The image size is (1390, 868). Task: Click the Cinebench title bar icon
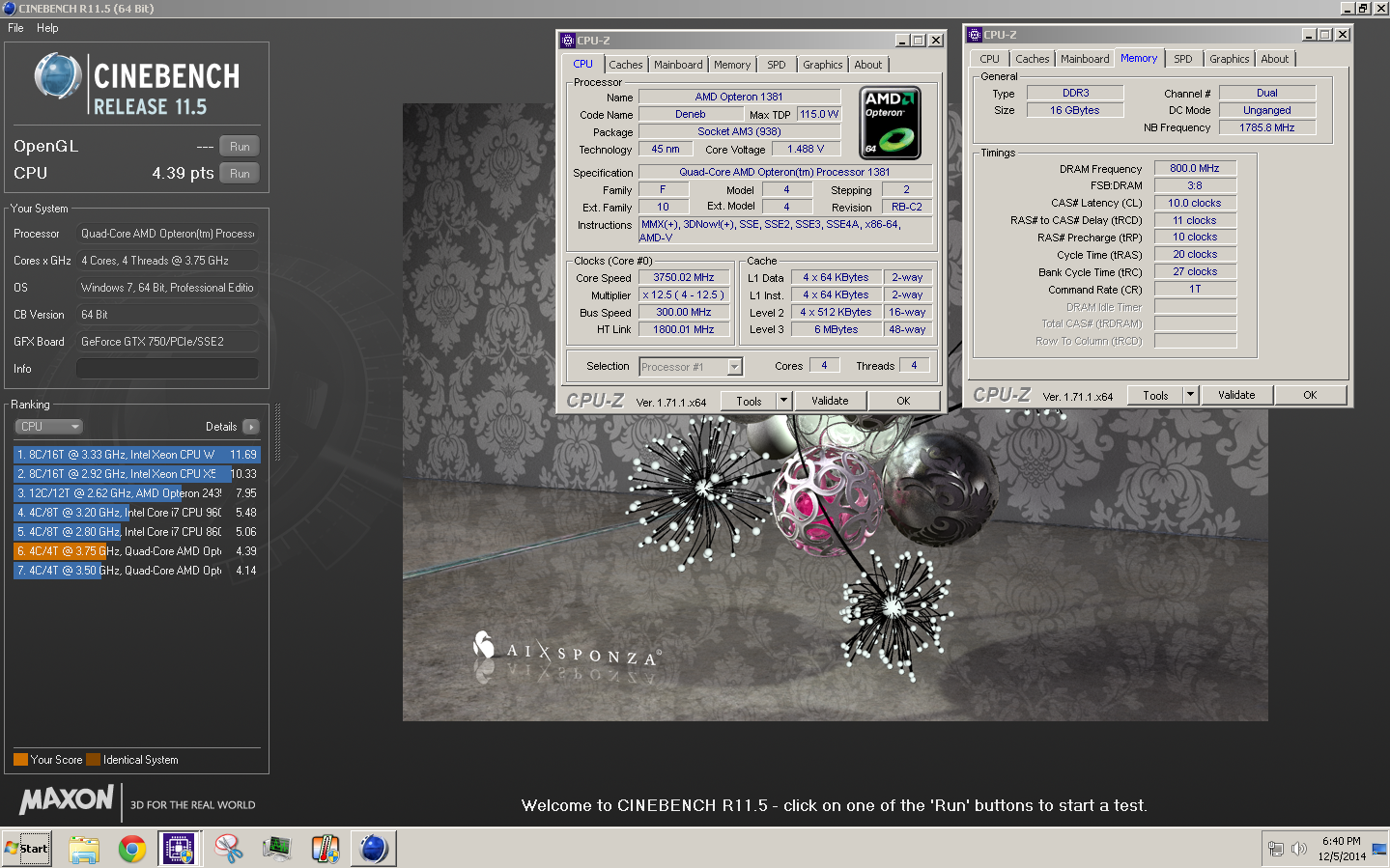(x=10, y=9)
